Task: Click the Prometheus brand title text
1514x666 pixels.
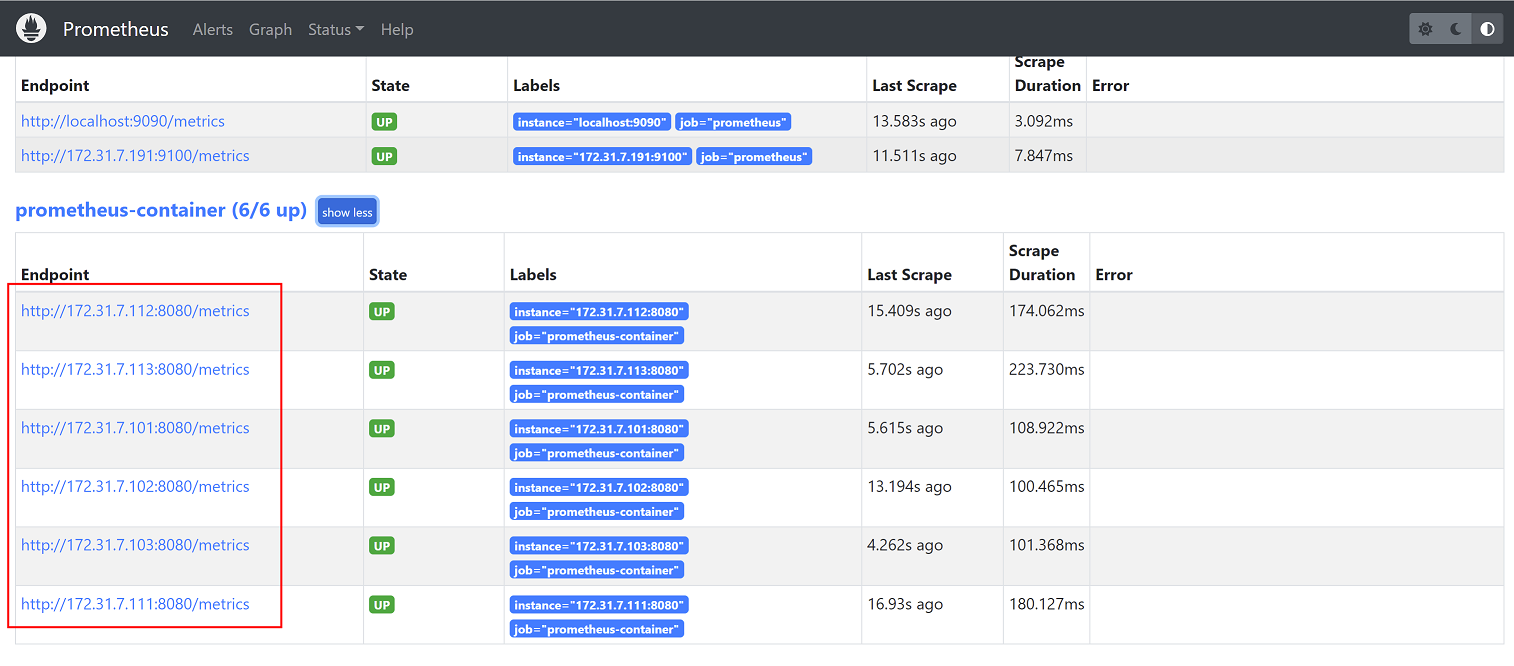Action: pos(116,30)
